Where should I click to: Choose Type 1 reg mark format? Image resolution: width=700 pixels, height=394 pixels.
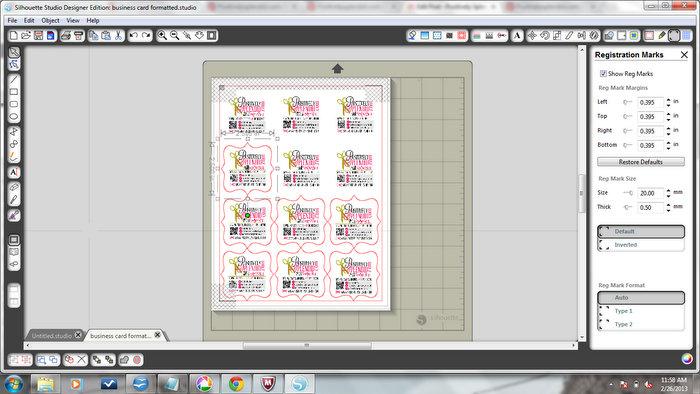tap(641, 311)
